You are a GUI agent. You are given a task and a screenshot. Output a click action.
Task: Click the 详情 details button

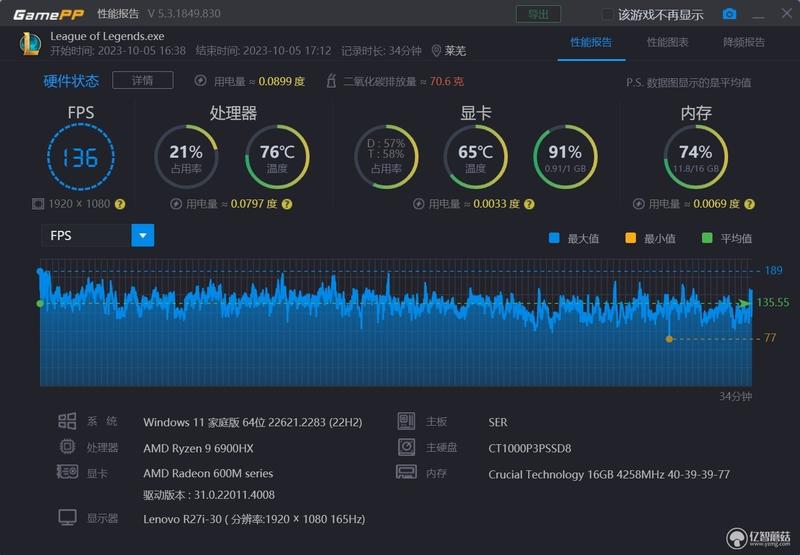pos(142,80)
